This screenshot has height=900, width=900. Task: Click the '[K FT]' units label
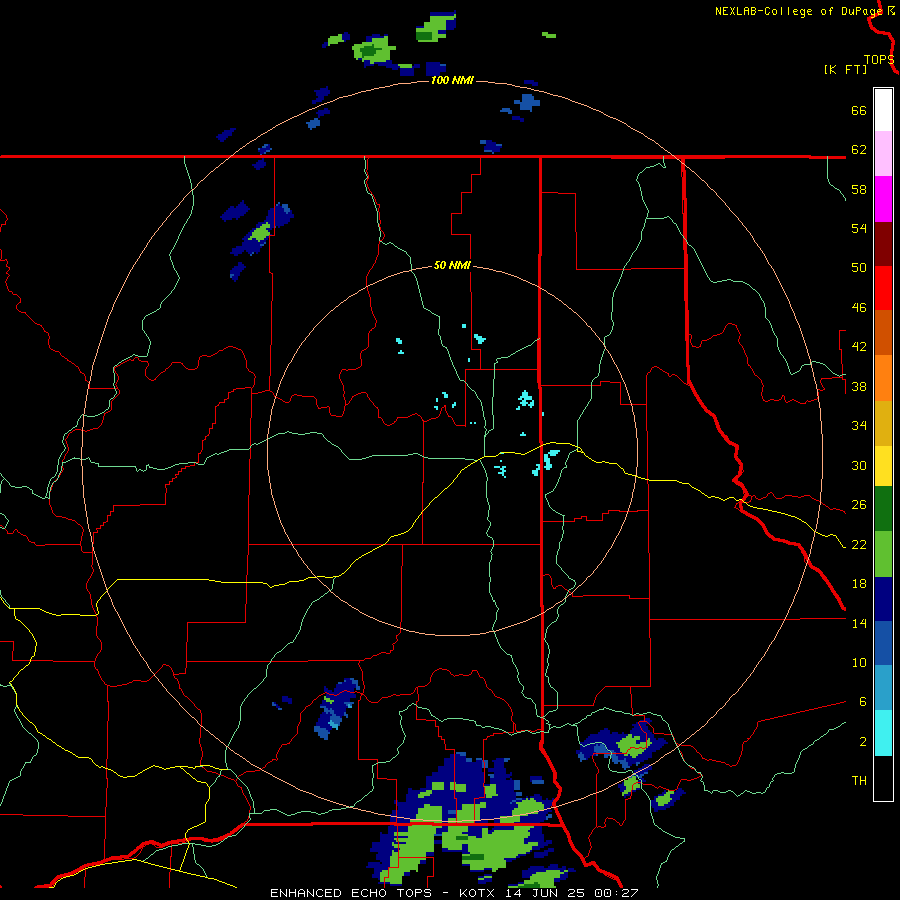pos(845,69)
